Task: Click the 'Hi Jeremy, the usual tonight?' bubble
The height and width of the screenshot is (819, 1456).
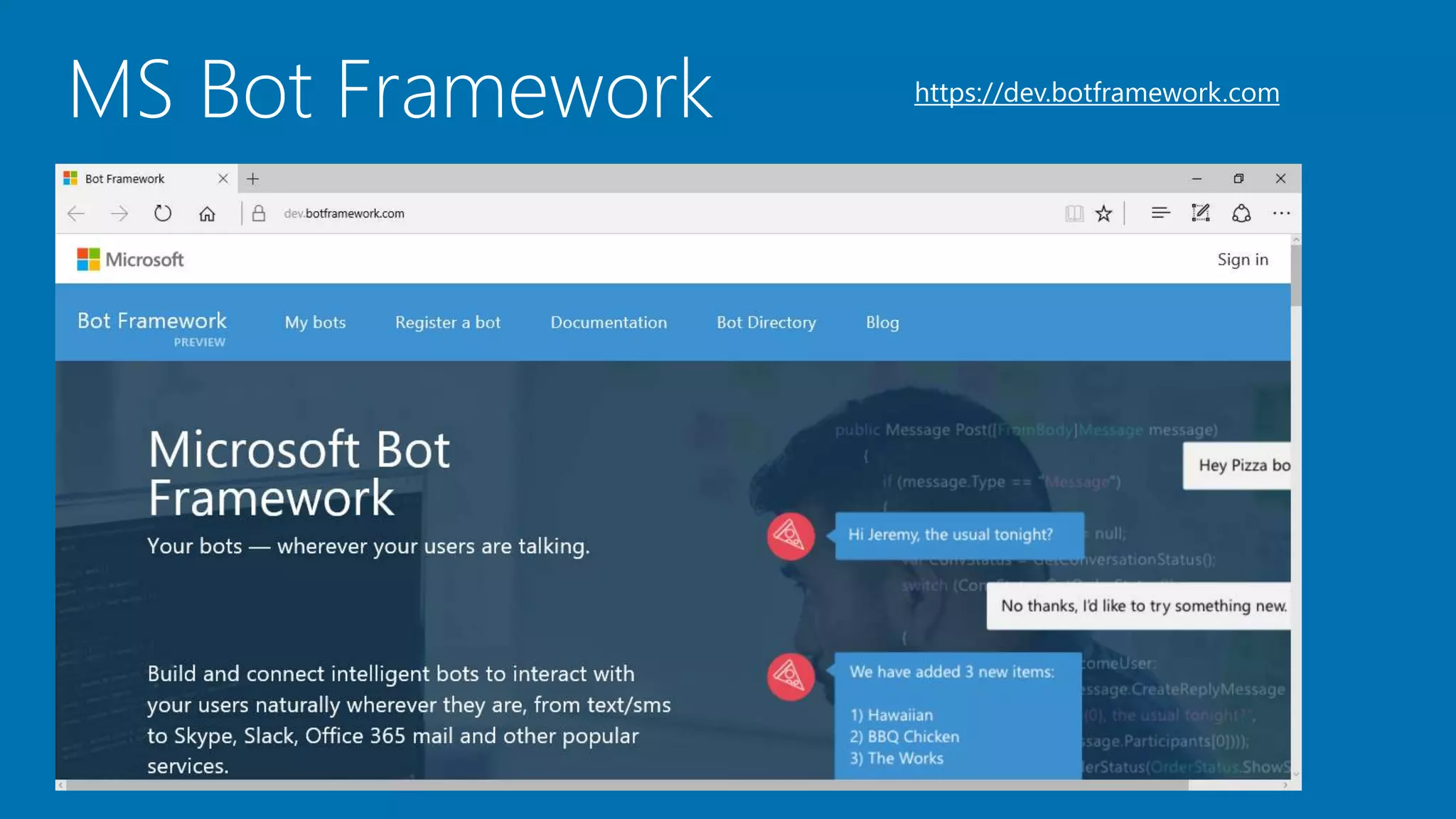Action: click(x=959, y=535)
